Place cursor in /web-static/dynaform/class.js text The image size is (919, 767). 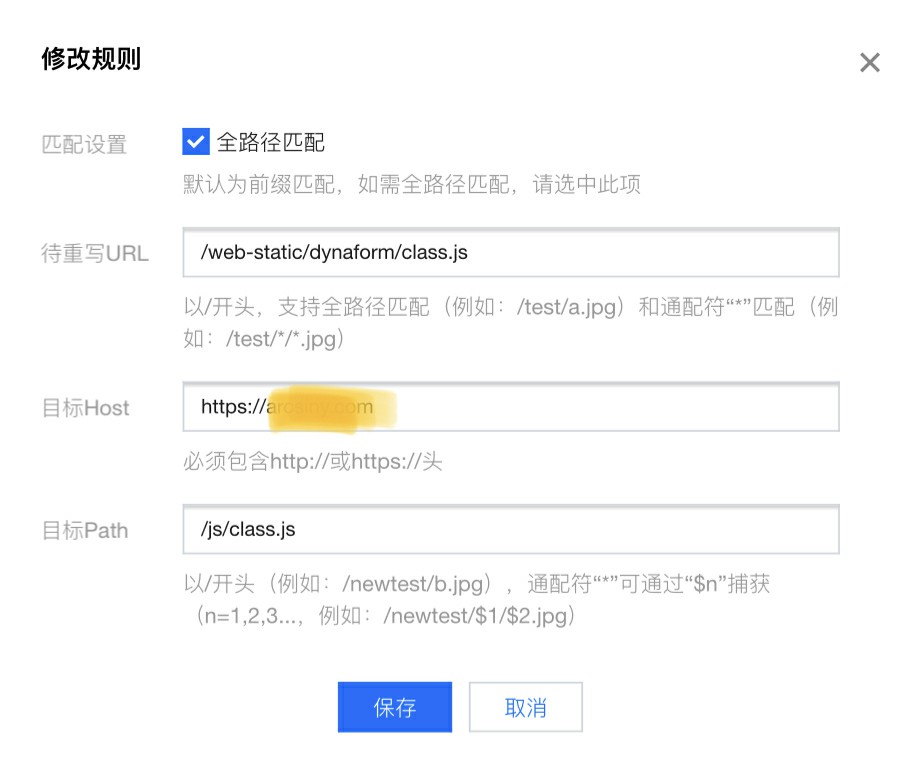point(334,253)
